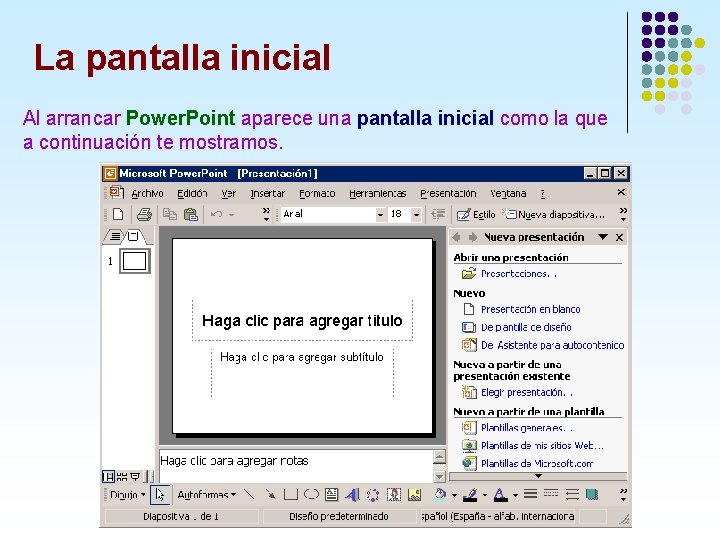Screen dimensions: 720x540
Task: Select the Ellipse shape tool
Action: pos(311,495)
